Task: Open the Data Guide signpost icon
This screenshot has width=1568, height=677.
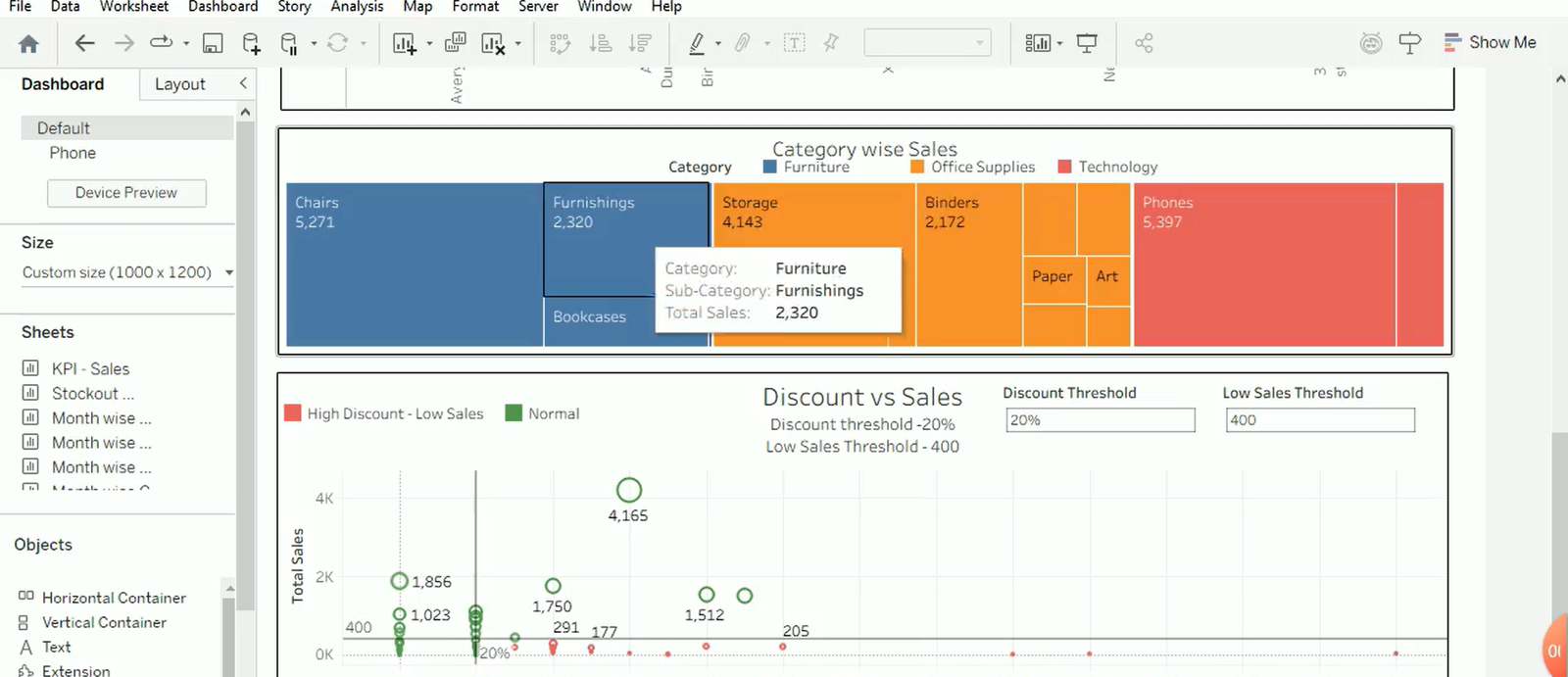Action: point(1409,43)
